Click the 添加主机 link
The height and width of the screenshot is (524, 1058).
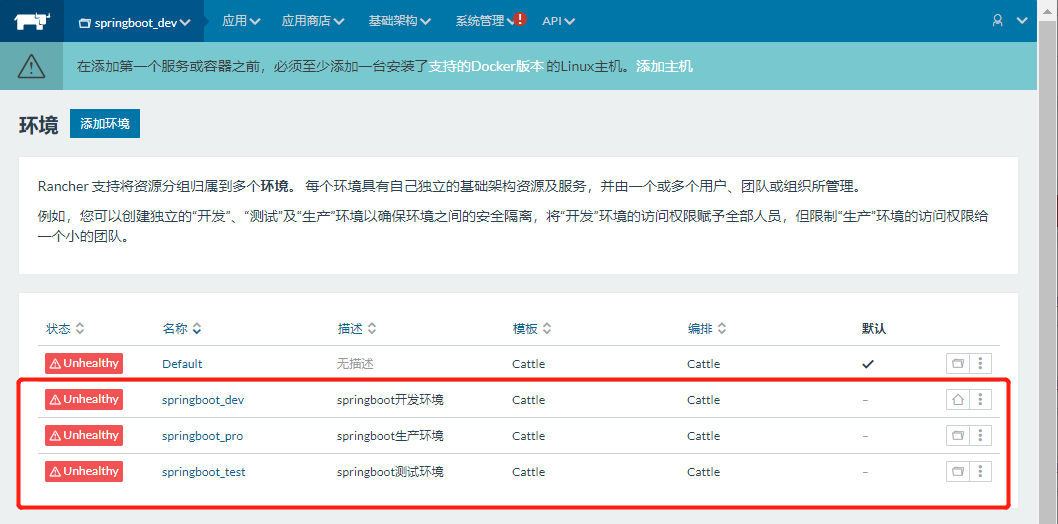(x=665, y=66)
